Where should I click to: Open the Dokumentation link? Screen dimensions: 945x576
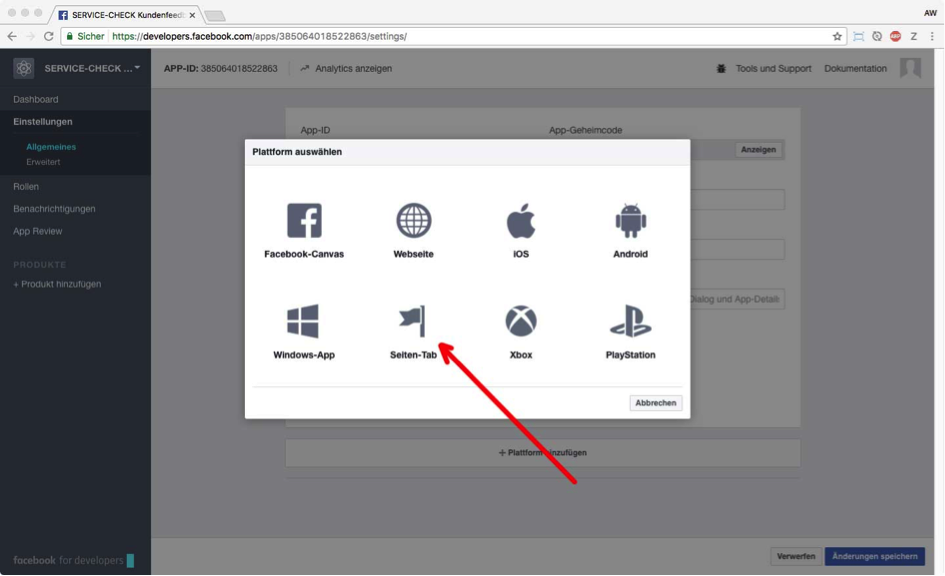pos(855,69)
